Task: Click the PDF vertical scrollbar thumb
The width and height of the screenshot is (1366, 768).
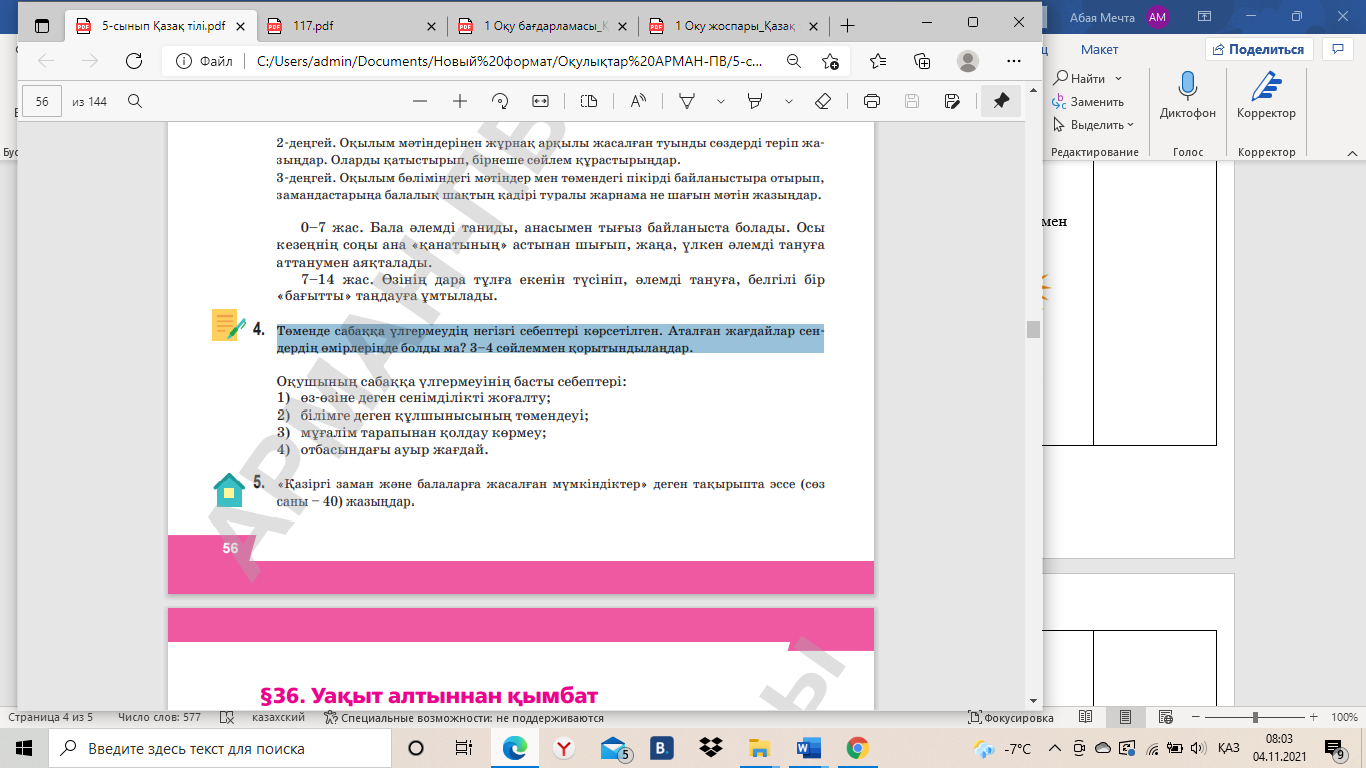Action: pyautogui.click(x=1034, y=329)
